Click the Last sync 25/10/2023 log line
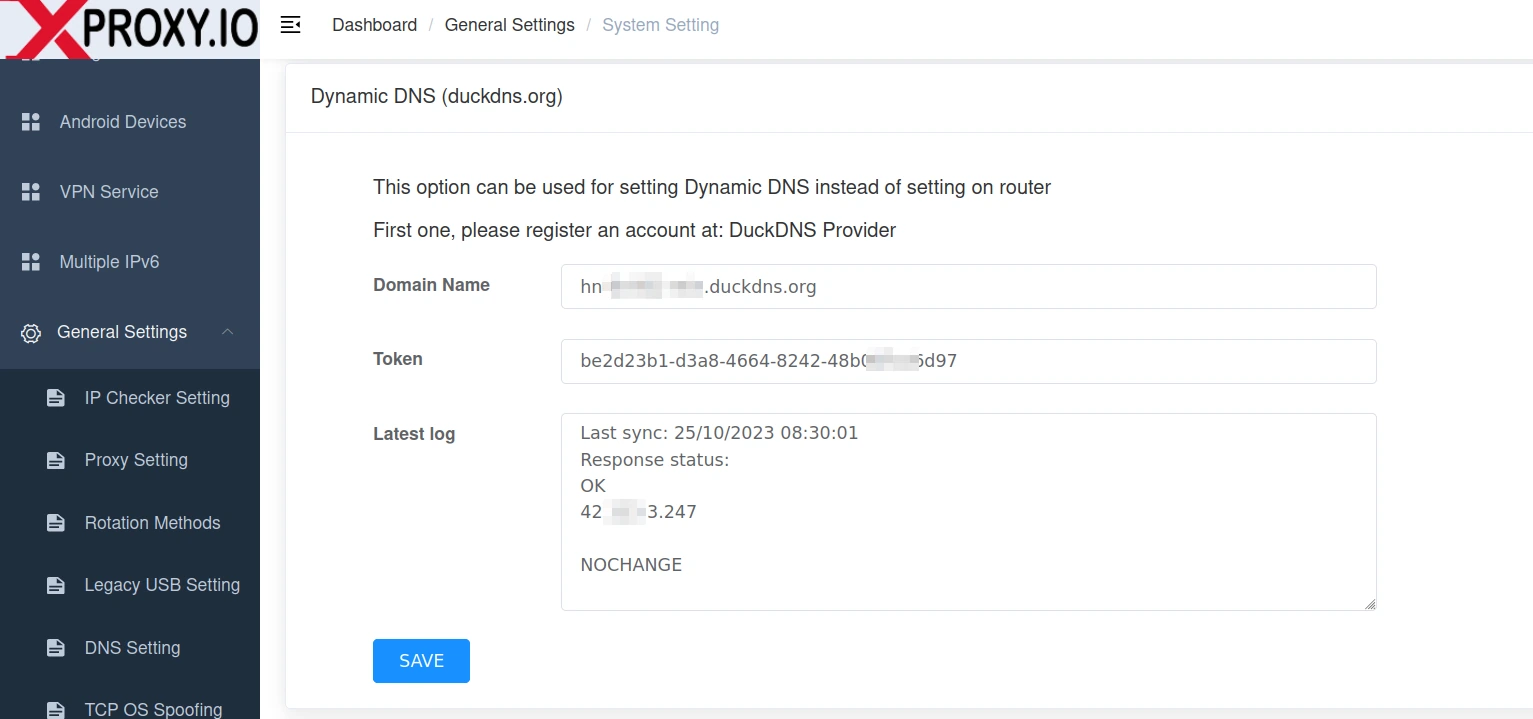Screen dimensions: 1533x719 pyautogui.click(x=719, y=433)
